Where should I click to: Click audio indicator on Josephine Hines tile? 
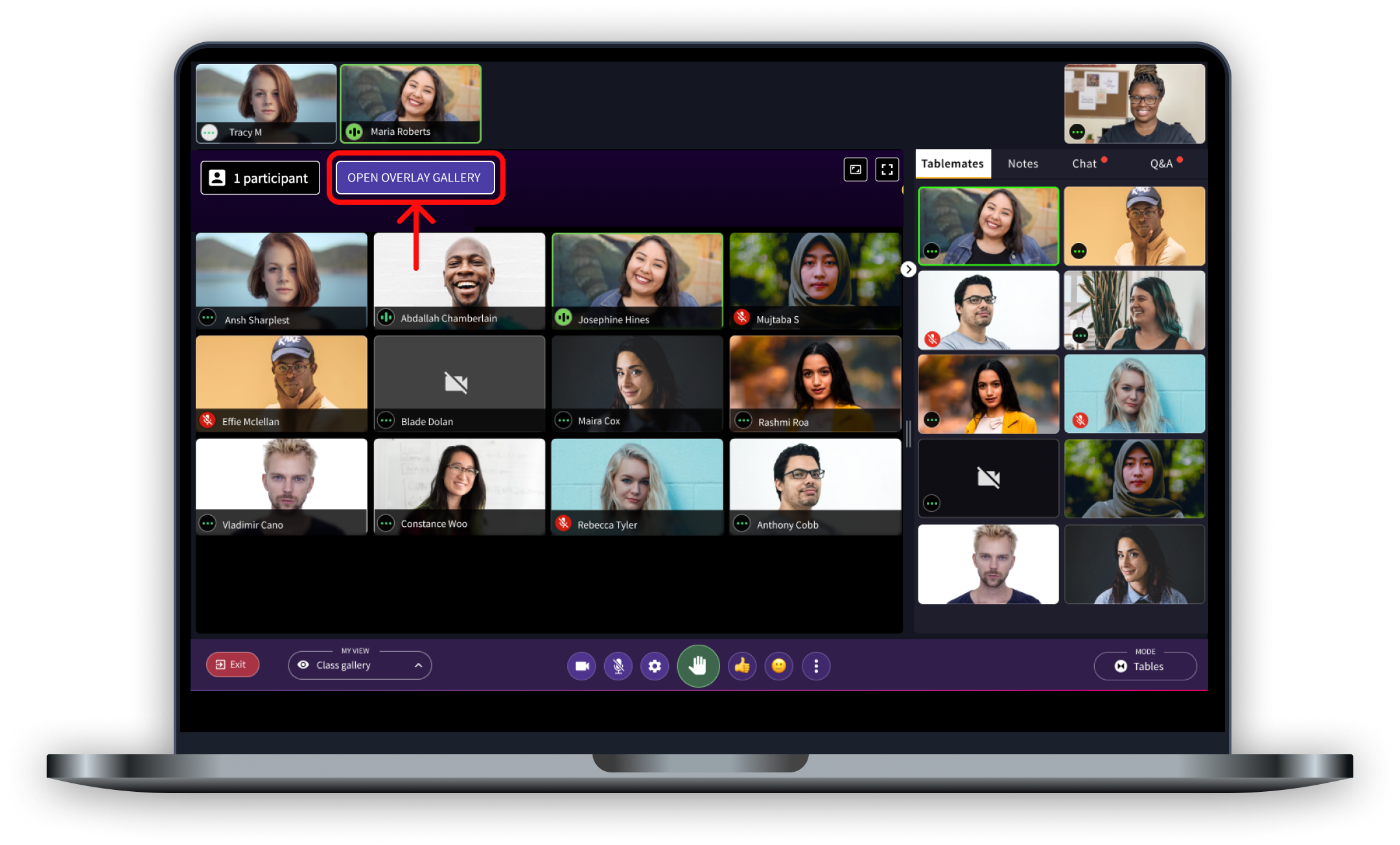pos(563,318)
